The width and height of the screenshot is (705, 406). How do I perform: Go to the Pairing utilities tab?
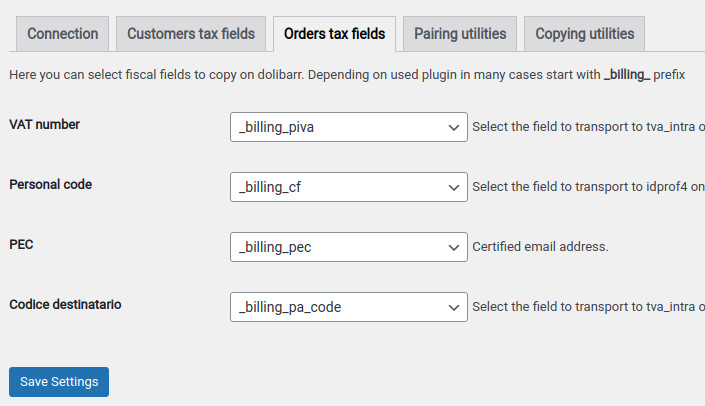coord(460,34)
